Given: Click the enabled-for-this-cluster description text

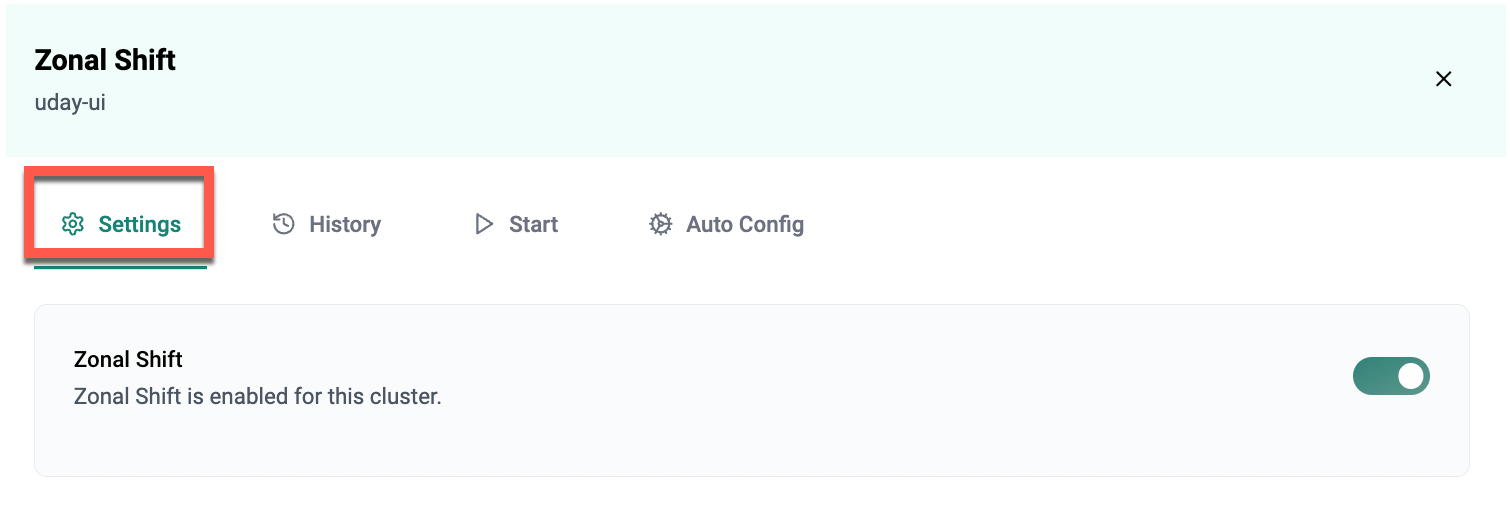Looking at the screenshot, I should pyautogui.click(x=257, y=396).
